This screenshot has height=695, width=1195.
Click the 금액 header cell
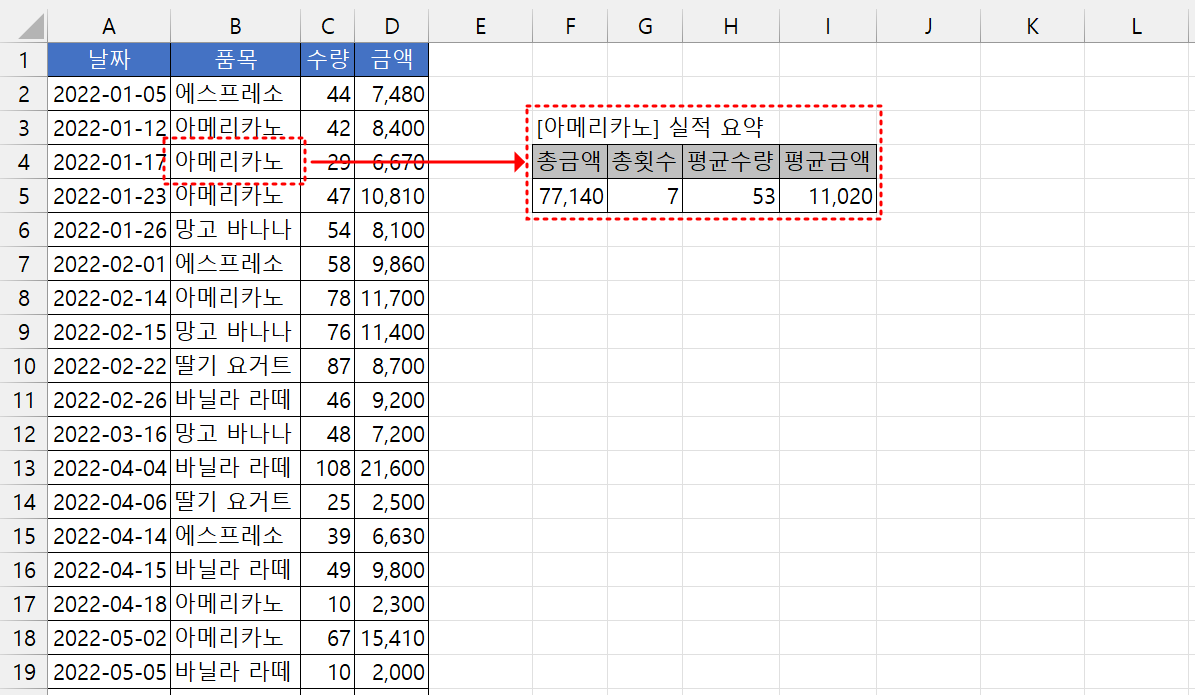(x=392, y=59)
